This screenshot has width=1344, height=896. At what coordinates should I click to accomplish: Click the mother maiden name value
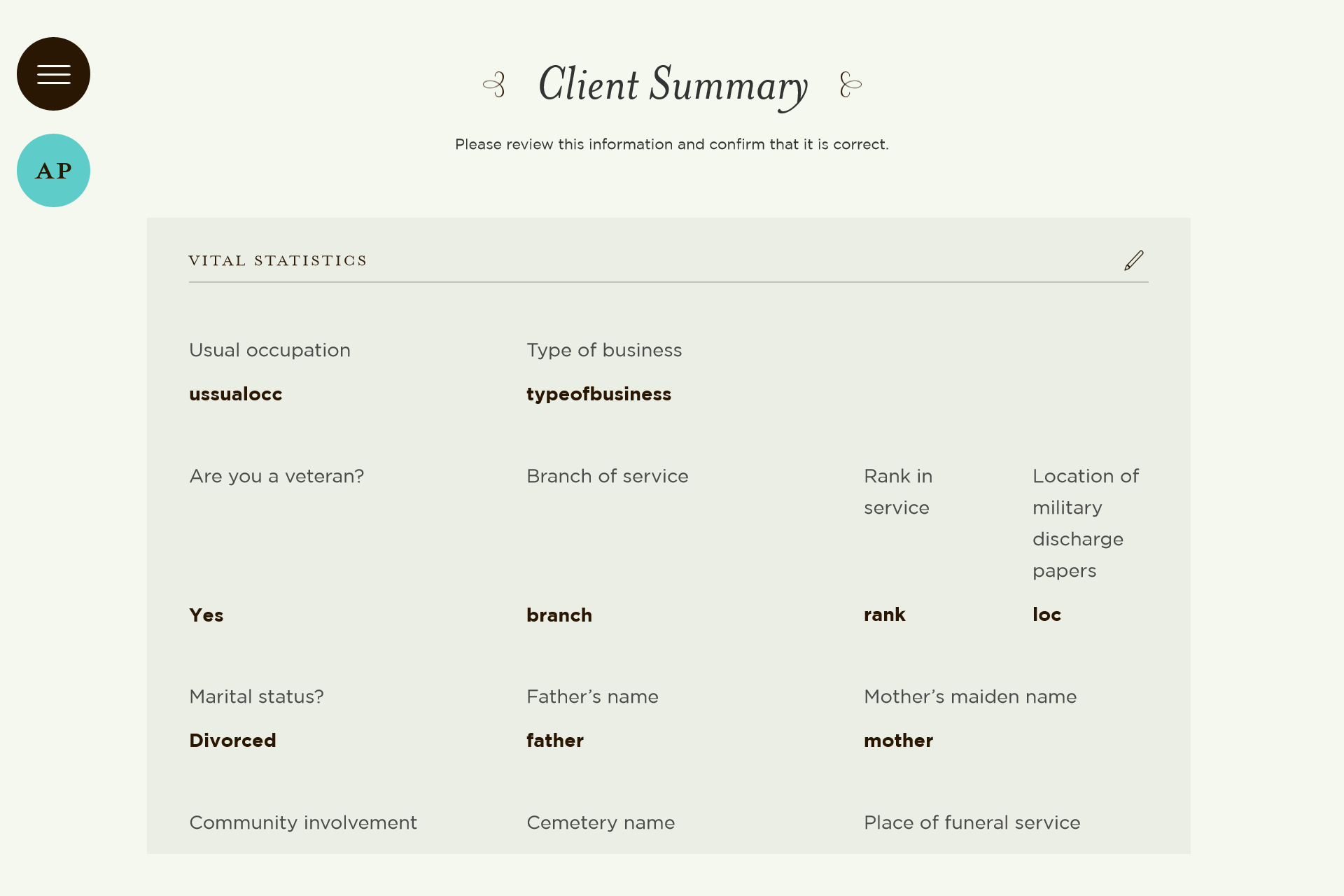click(x=898, y=741)
